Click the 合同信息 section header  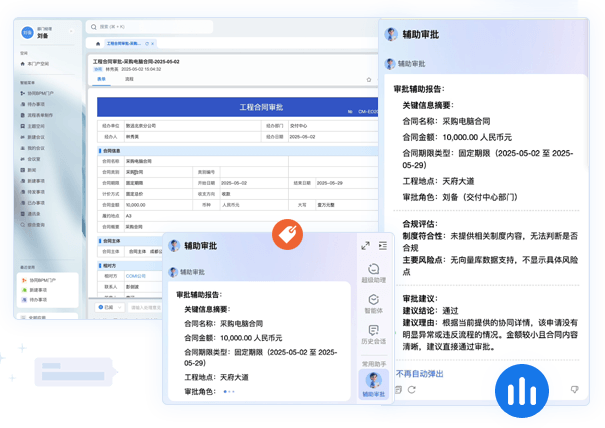(237, 151)
